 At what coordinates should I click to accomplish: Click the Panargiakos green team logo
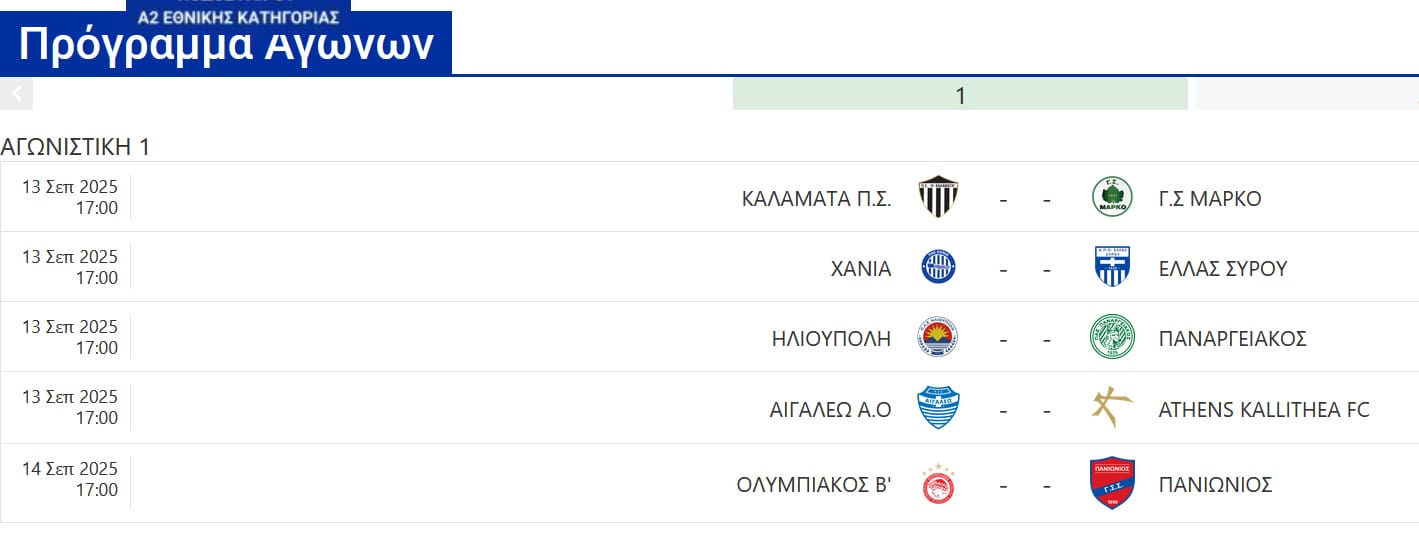[x=1112, y=337]
